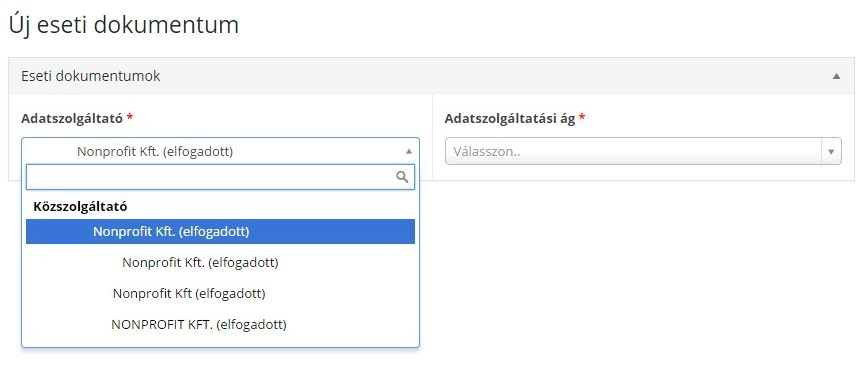863x369 pixels.
Task: Click the Adatszolgáltatási ág field label
Action: click(x=510, y=118)
